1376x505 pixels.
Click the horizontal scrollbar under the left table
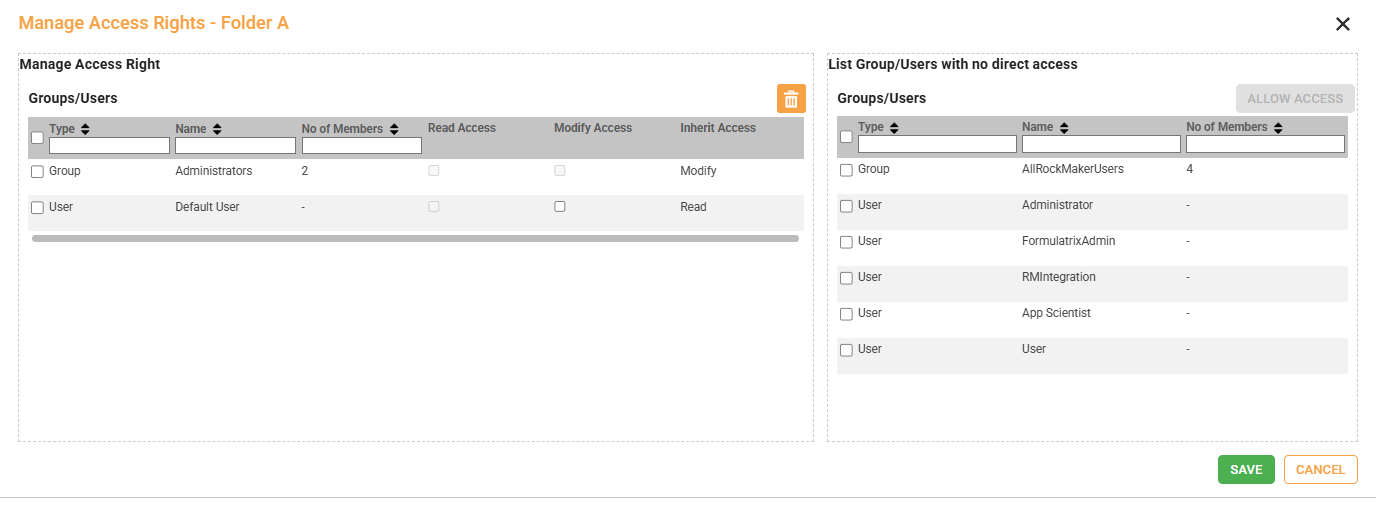pyautogui.click(x=415, y=239)
